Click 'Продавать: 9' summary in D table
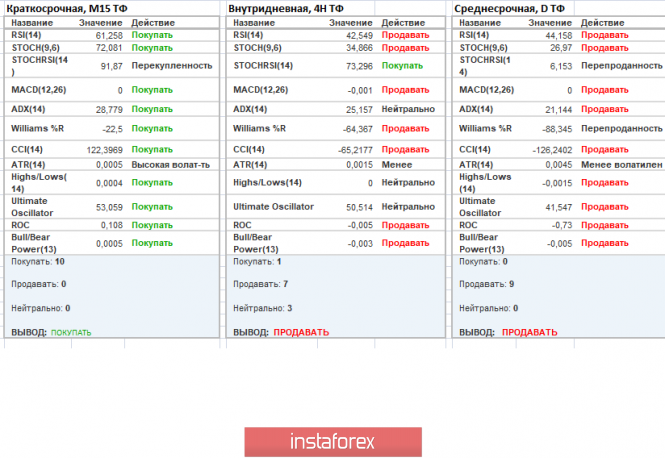The image size is (665, 458). [x=486, y=284]
